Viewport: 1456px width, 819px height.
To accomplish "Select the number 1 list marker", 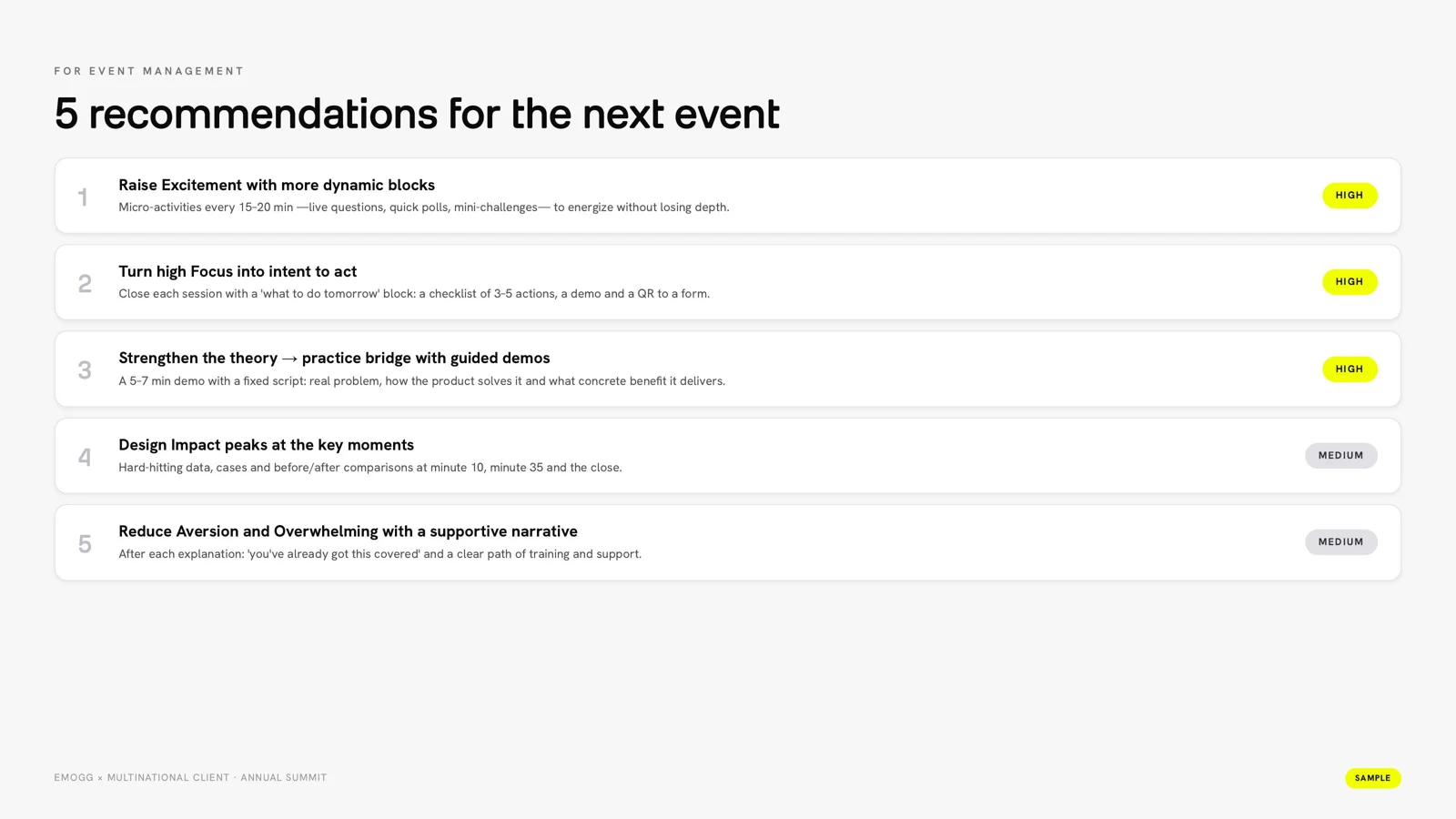I will click(x=83, y=197).
